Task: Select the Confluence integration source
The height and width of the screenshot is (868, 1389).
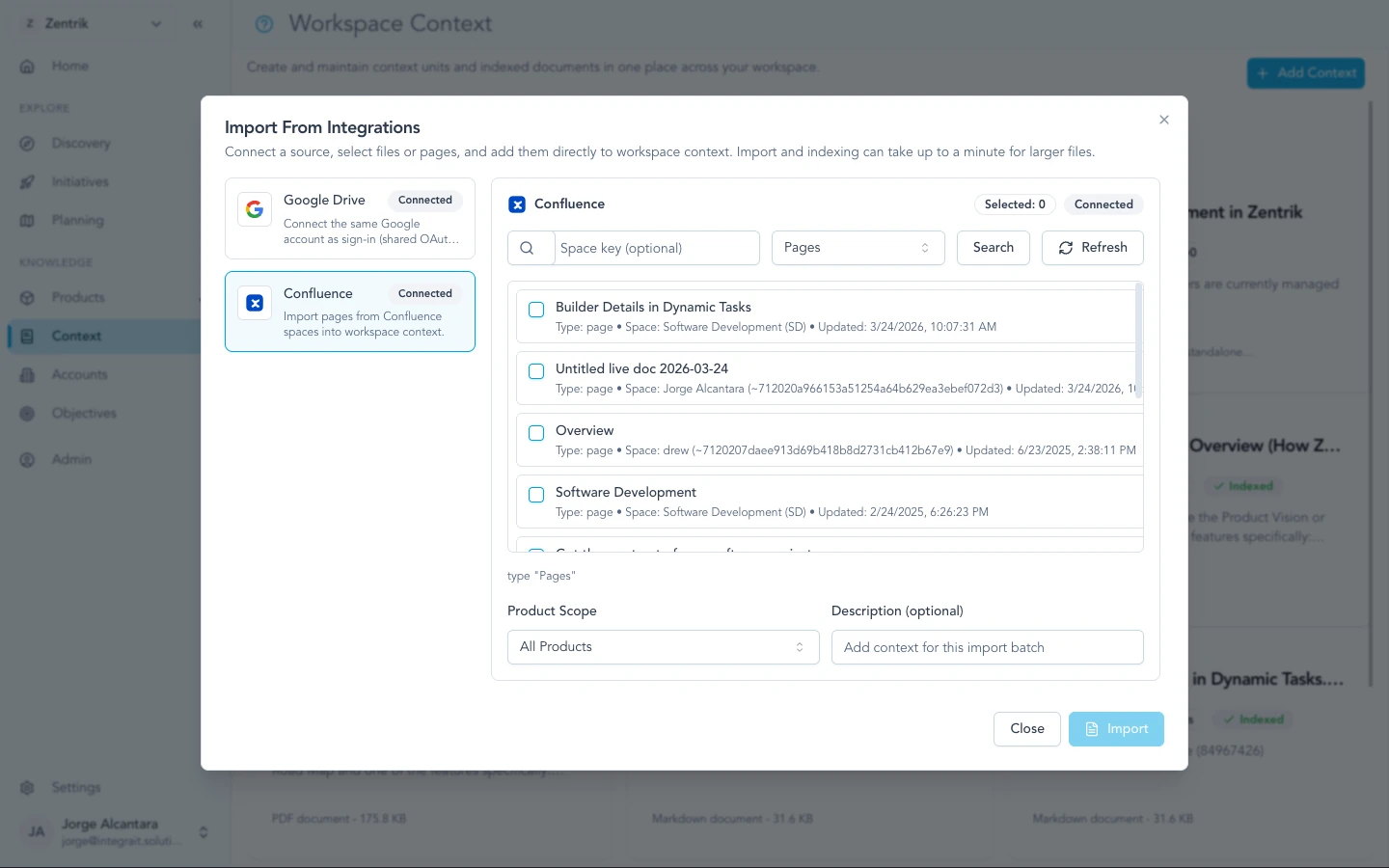Action: tap(349, 311)
